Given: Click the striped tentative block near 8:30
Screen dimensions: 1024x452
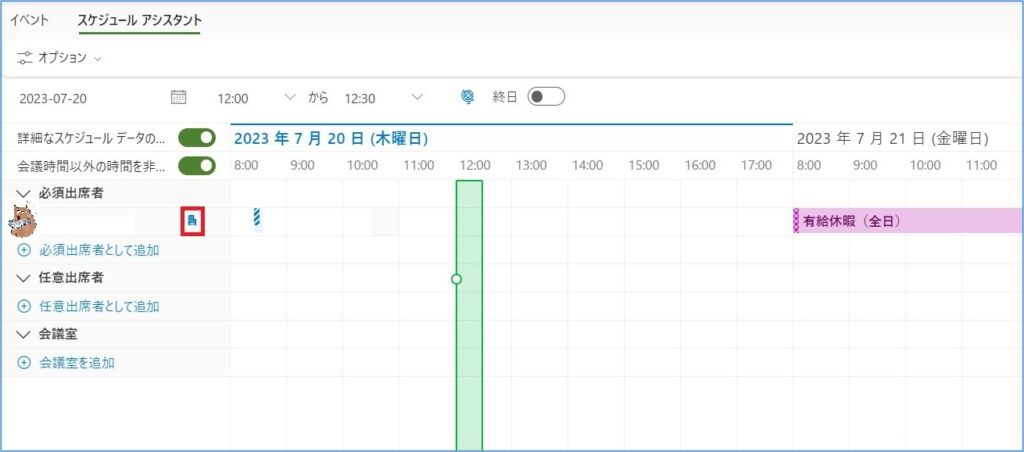Looking at the screenshot, I should (x=257, y=218).
